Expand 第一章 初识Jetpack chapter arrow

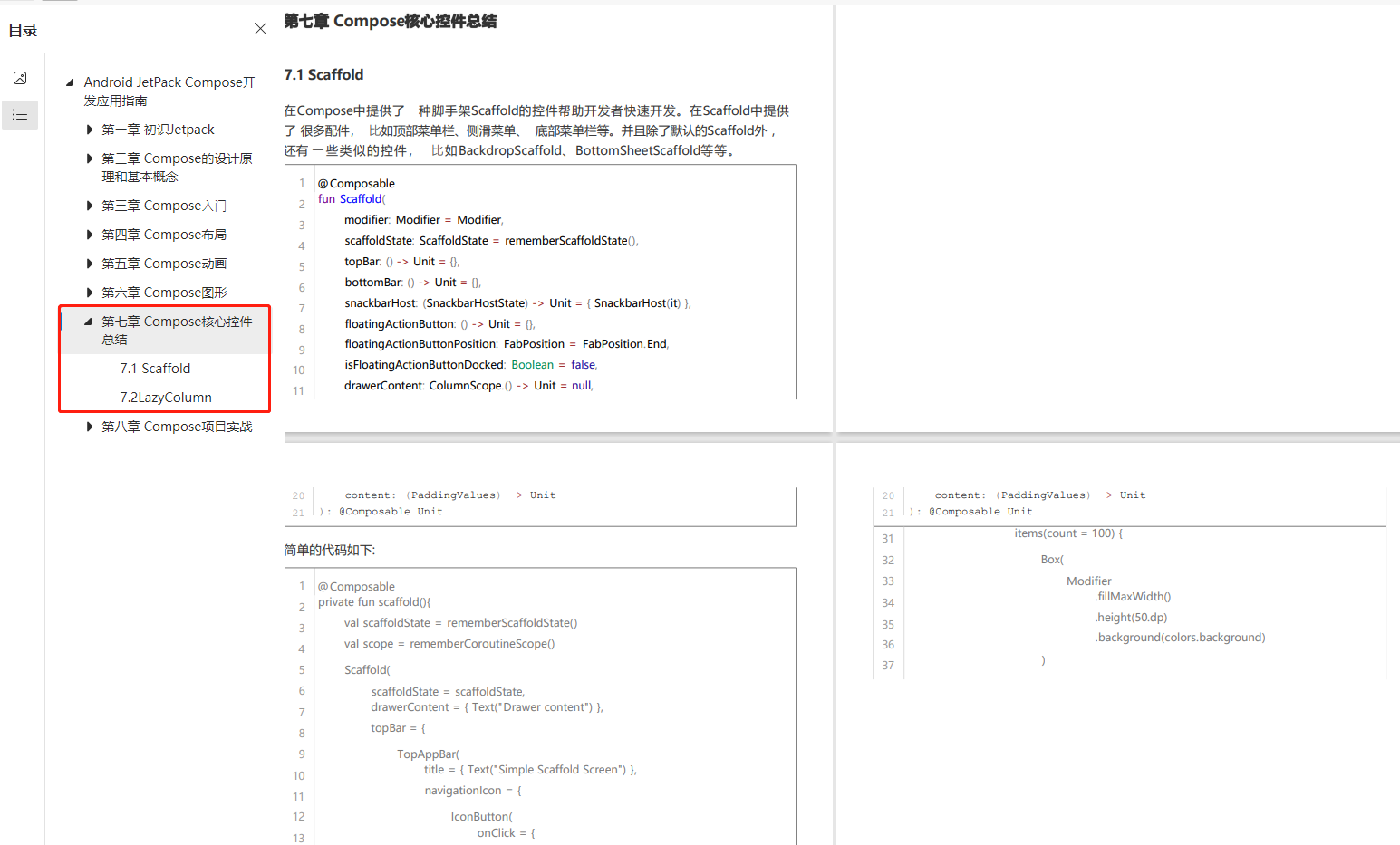(x=89, y=130)
